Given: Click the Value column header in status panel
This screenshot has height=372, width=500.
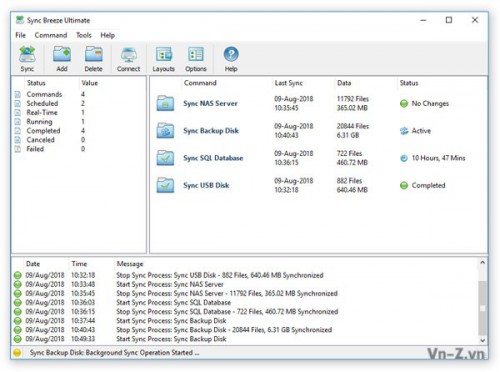Looking at the screenshot, I should (x=90, y=83).
